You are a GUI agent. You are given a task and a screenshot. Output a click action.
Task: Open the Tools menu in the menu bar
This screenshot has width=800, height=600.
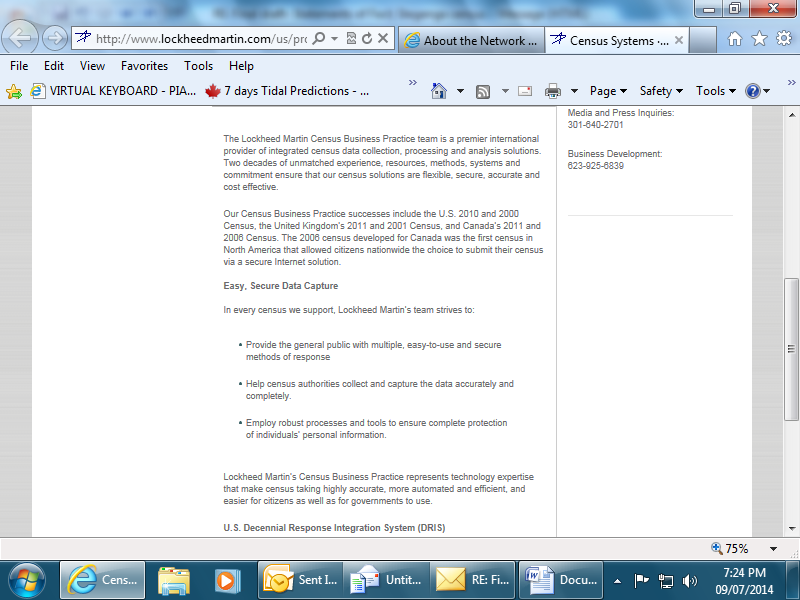click(x=198, y=66)
